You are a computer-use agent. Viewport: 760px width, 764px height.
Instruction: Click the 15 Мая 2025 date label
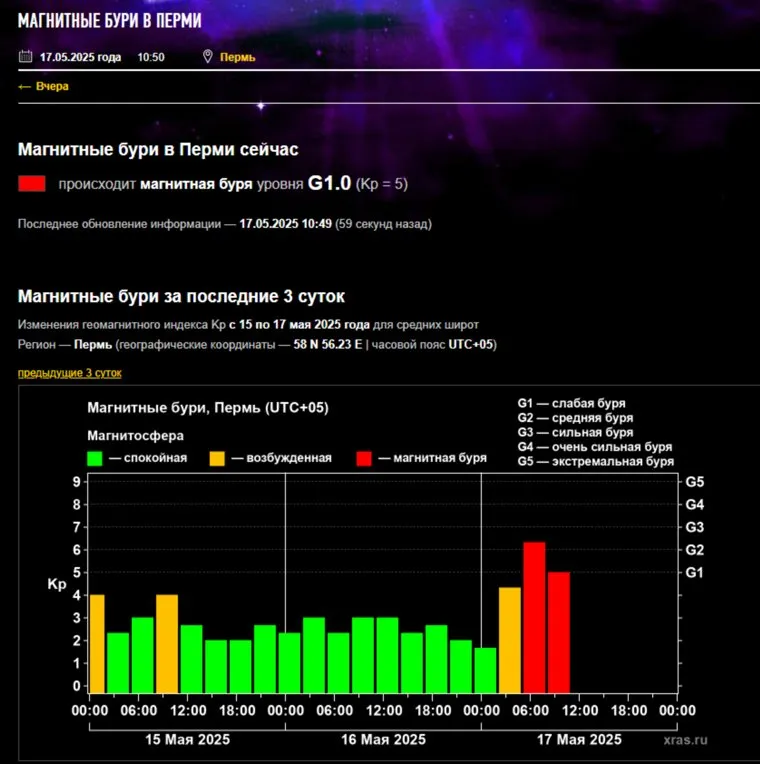pos(187,740)
